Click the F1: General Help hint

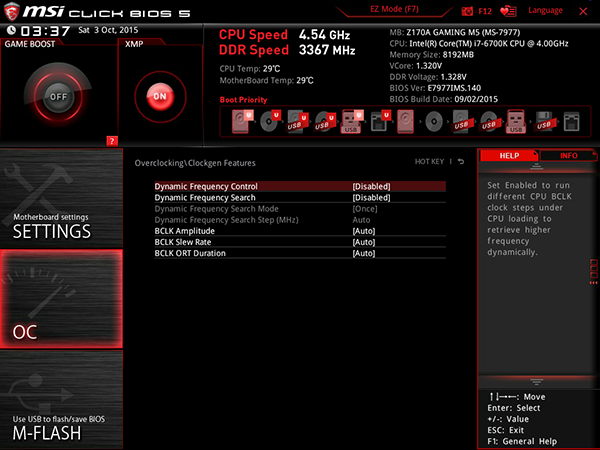(x=522, y=441)
